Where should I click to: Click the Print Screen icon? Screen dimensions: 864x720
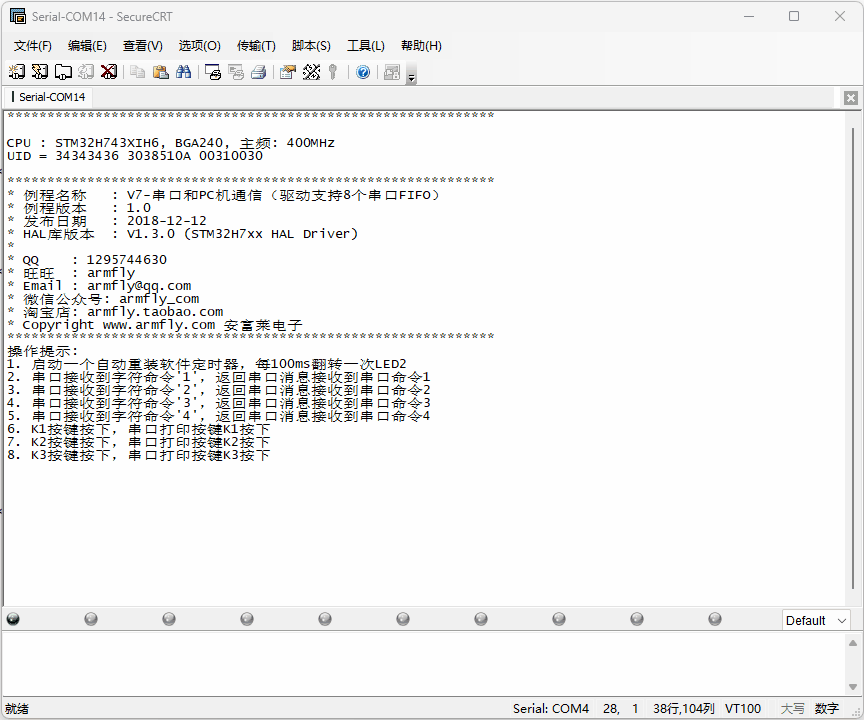tap(213, 72)
